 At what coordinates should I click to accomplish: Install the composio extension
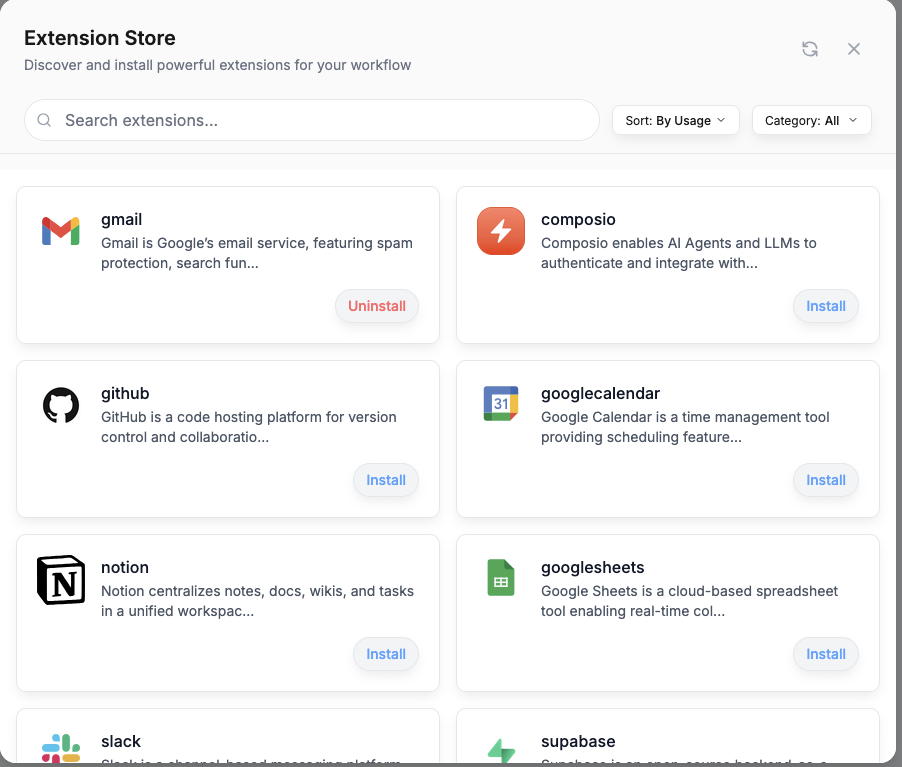825,306
